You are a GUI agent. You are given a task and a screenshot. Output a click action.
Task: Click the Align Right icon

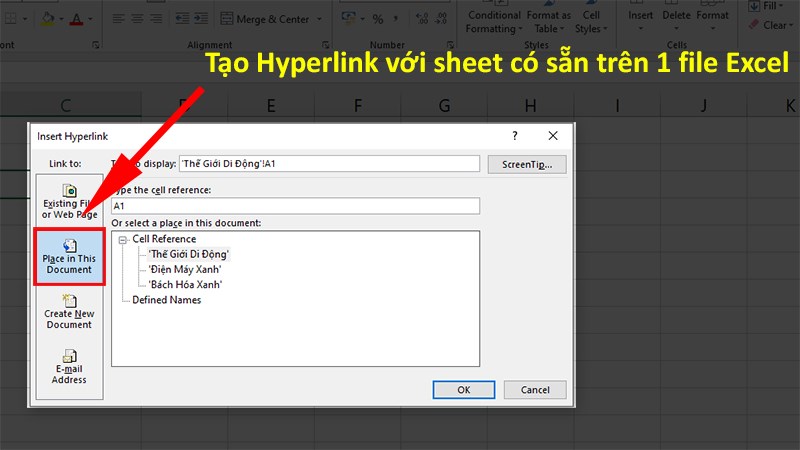coord(156,19)
